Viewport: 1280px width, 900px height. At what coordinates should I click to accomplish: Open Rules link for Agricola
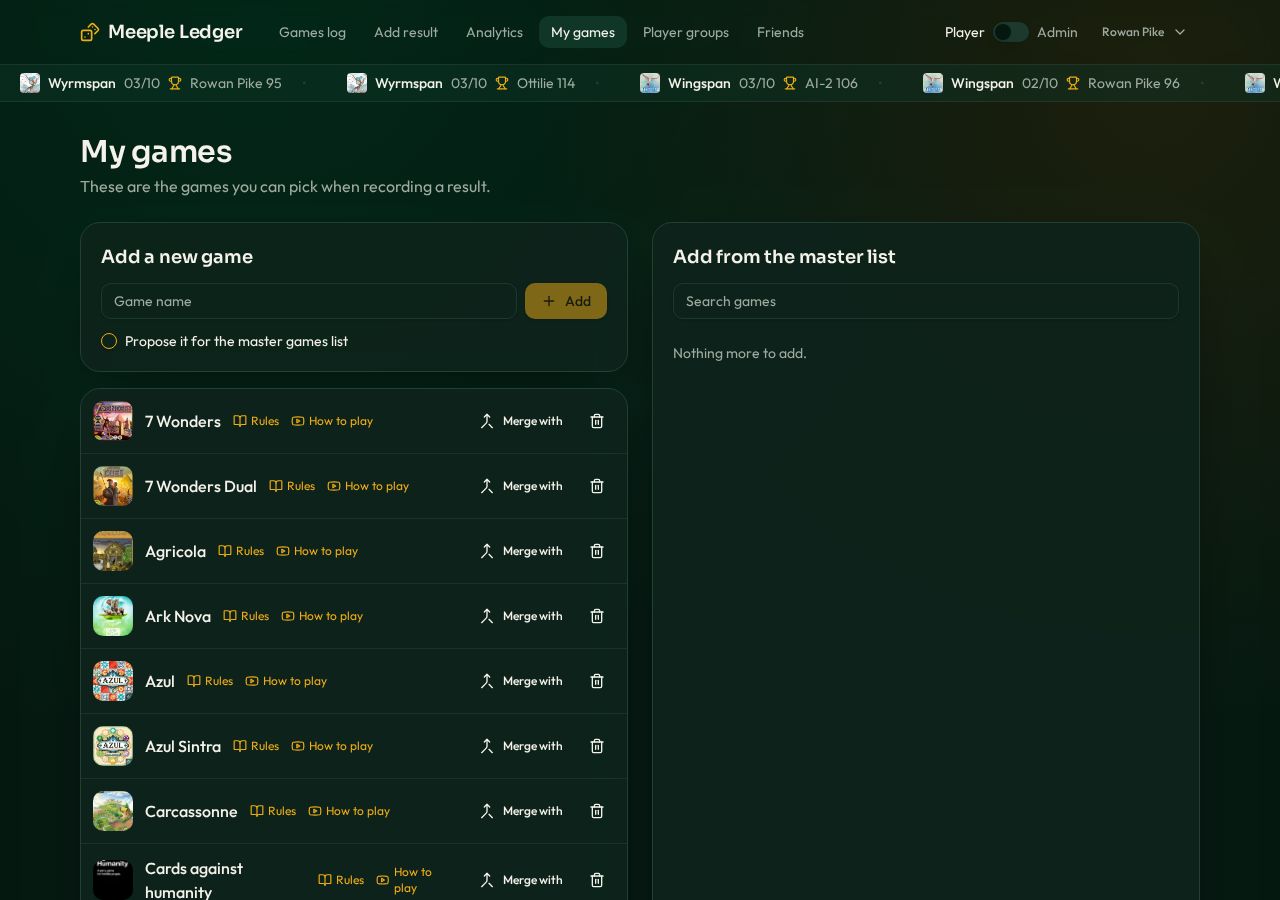pyautogui.click(x=241, y=551)
